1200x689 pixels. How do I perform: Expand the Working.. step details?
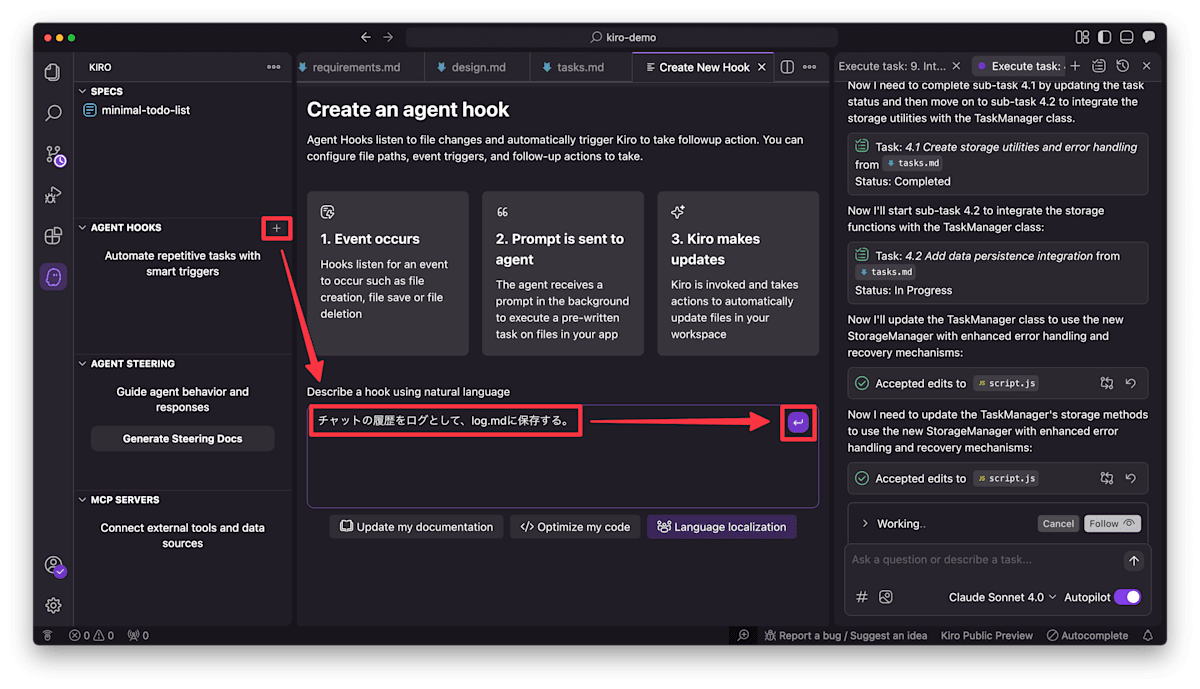(865, 524)
